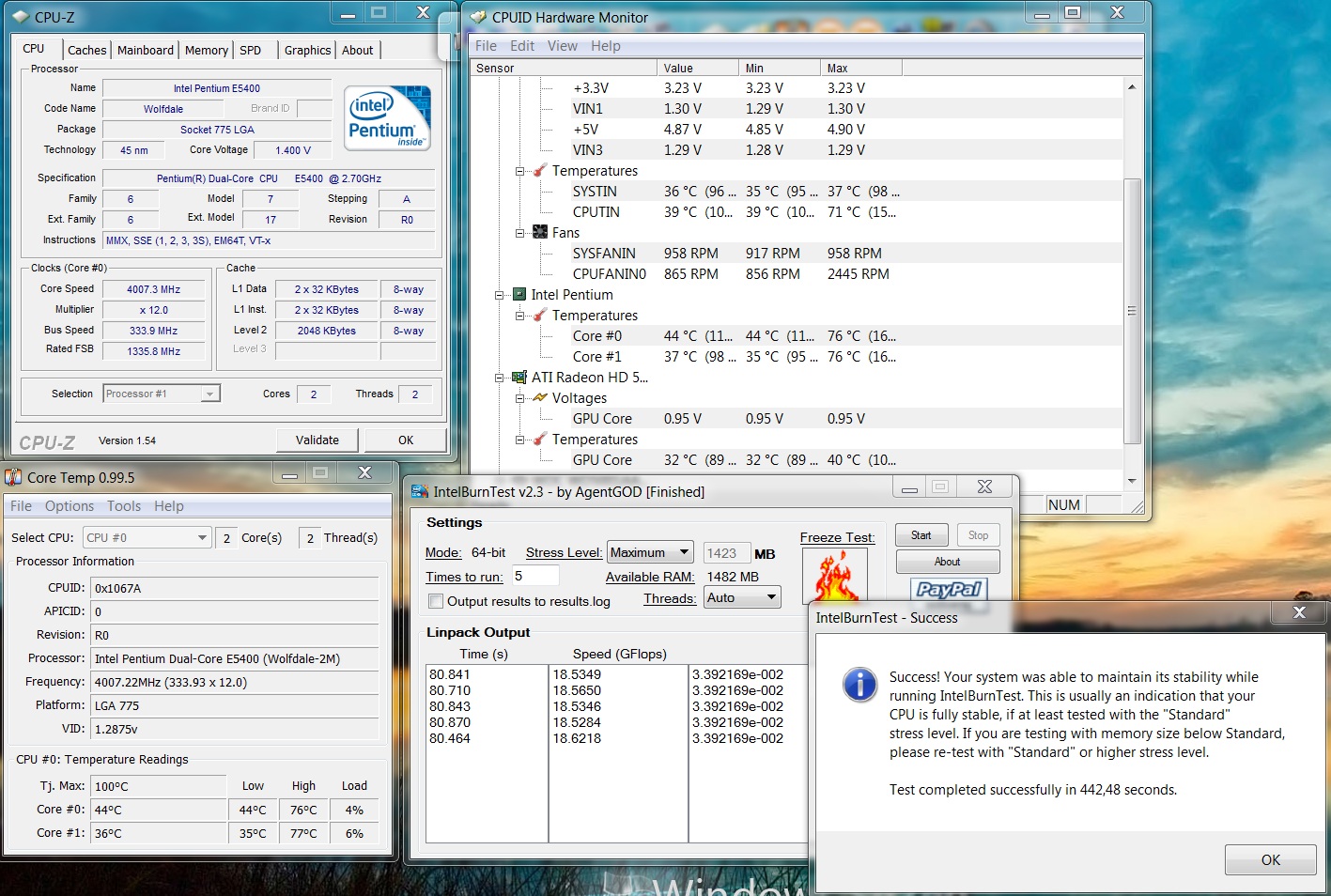This screenshot has width=1331, height=896.
Task: Click the About button in IntelBurnTest
Action: coord(948,562)
